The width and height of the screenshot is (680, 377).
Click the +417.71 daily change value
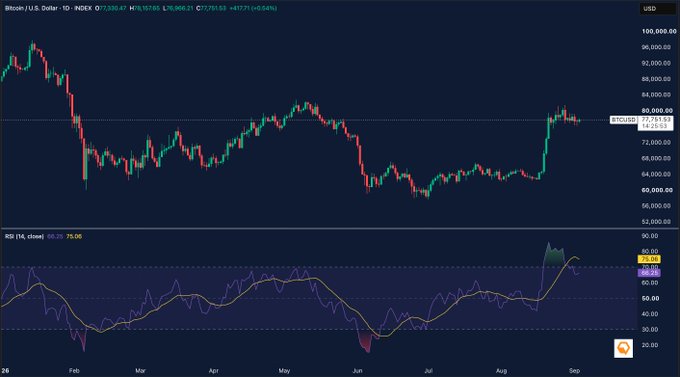[241, 8]
